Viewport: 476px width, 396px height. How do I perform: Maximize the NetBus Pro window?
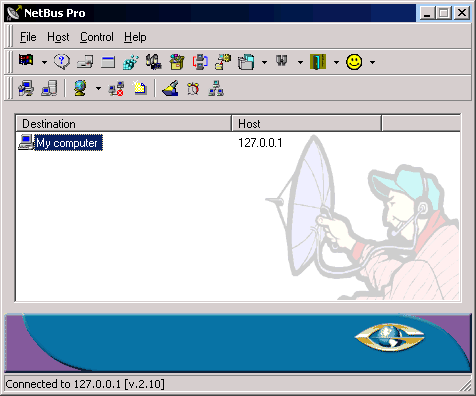point(444,13)
